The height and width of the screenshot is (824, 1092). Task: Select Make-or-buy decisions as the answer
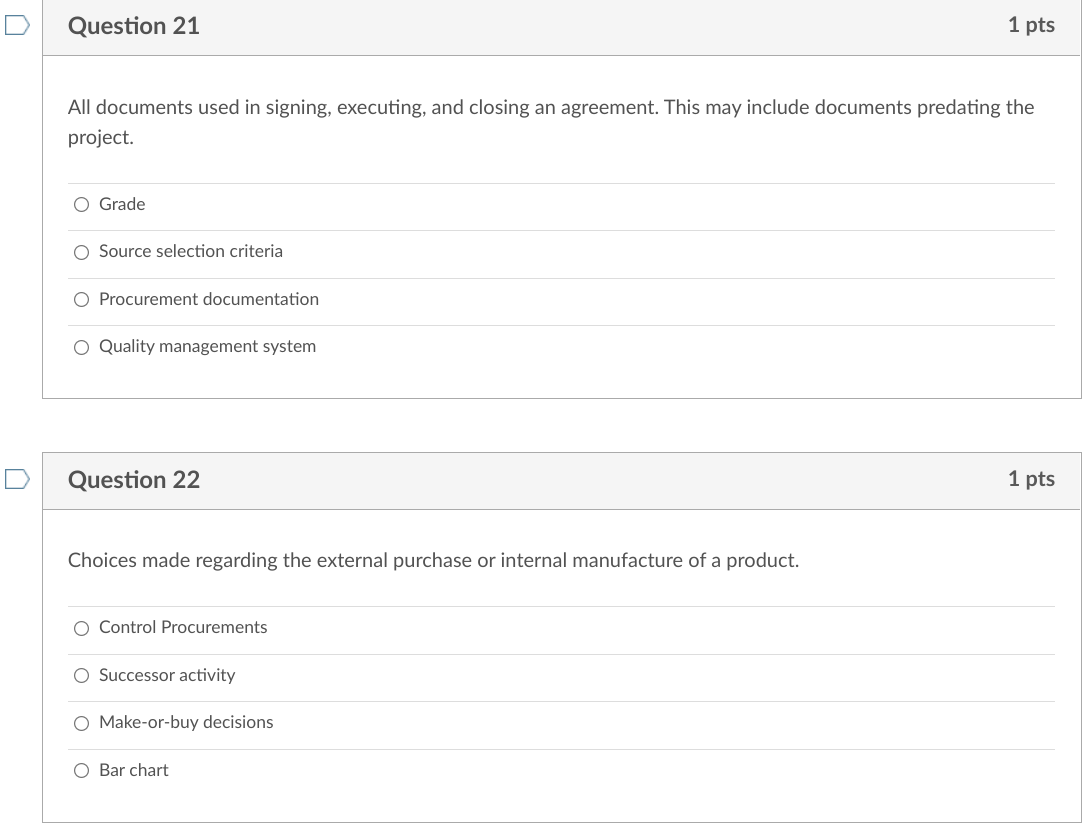pos(81,722)
